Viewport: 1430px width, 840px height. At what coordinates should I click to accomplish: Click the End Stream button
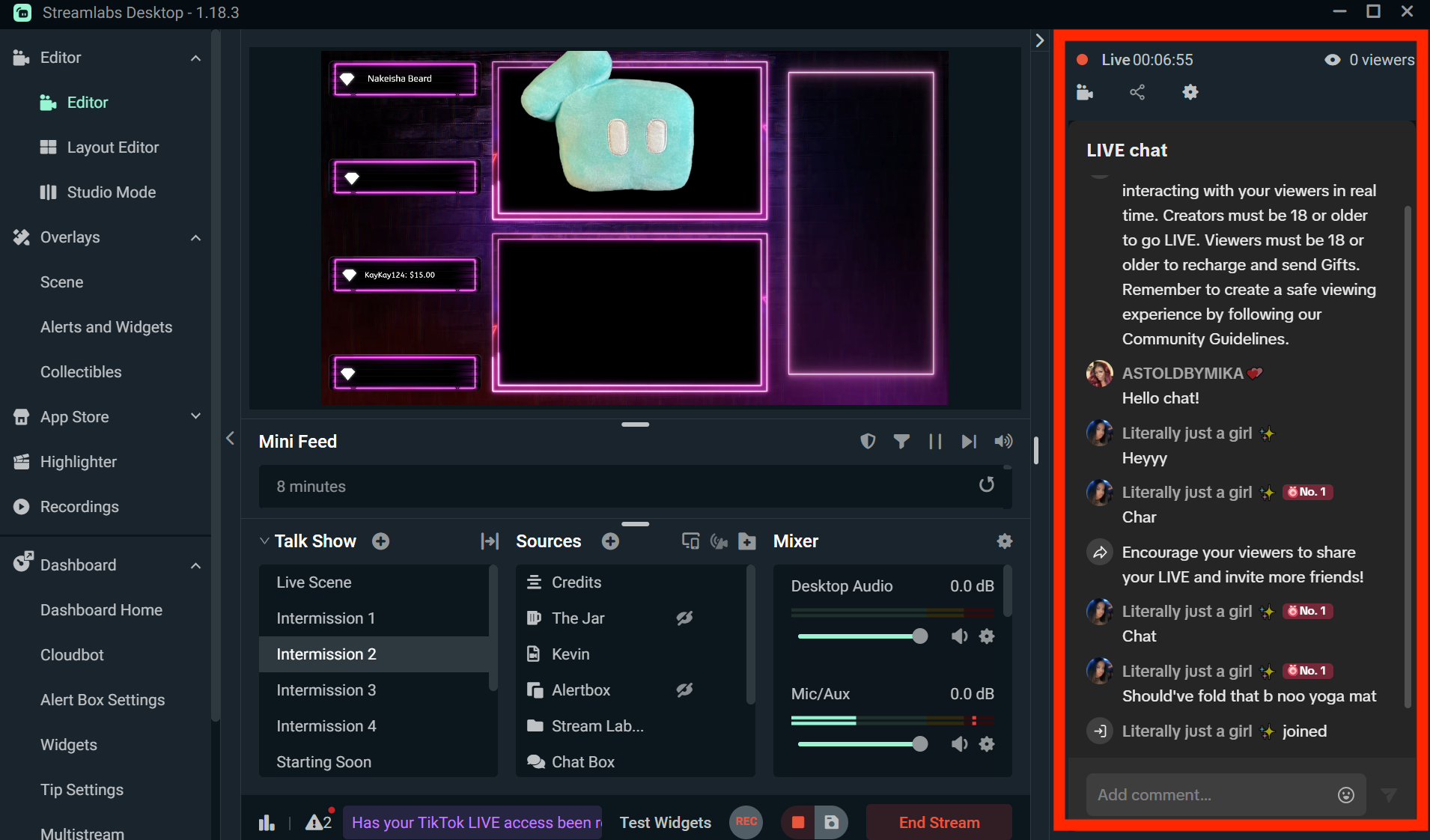click(x=939, y=822)
